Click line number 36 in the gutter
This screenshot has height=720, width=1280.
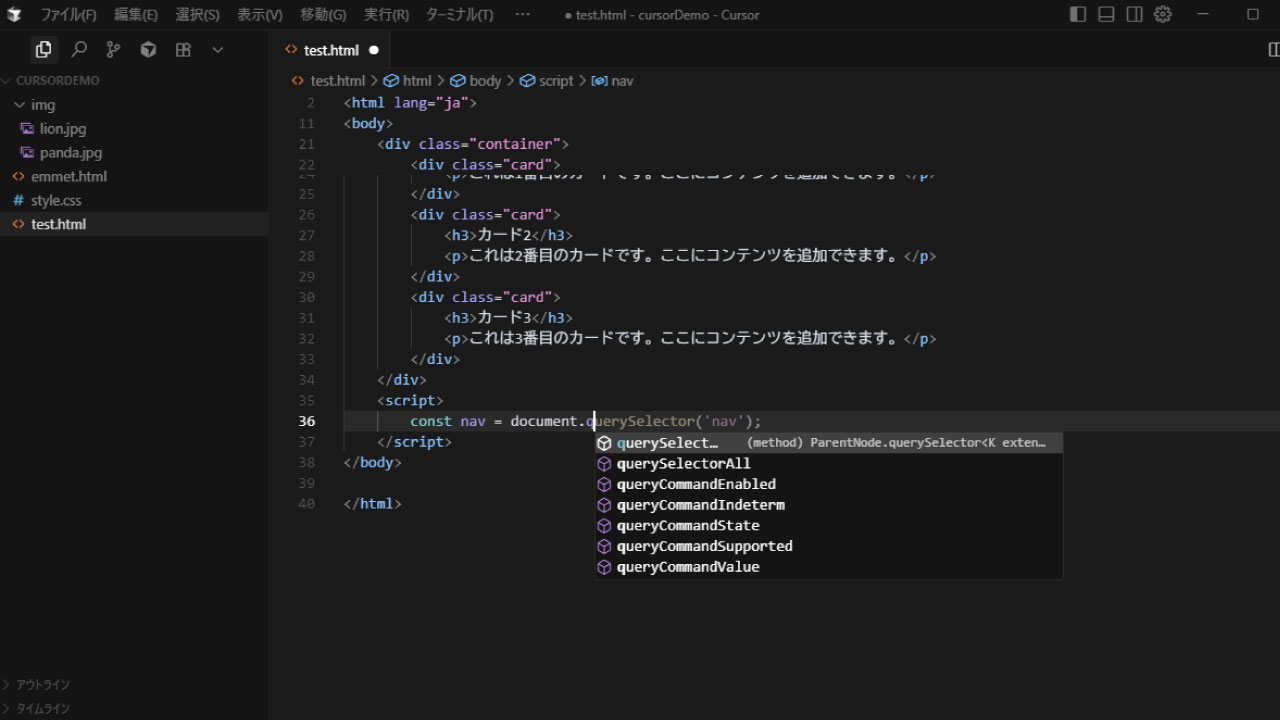pos(306,421)
